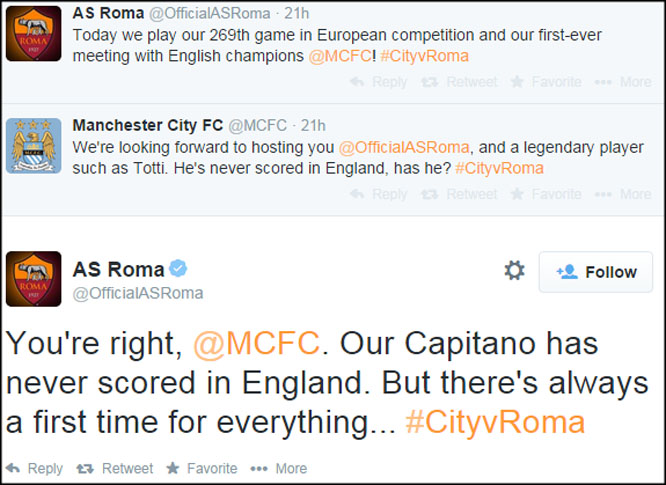
Task: Click Manchester City FC crest avatar
Action: coord(34,146)
